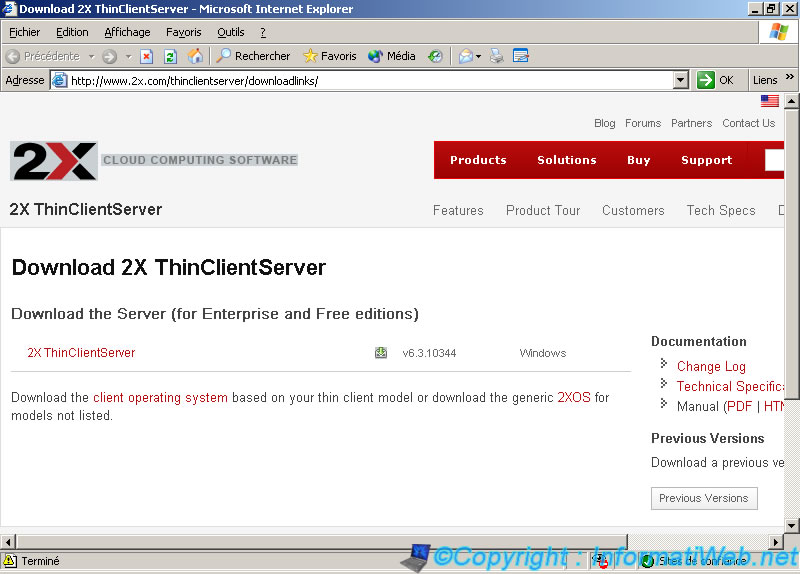Click the horizontal scrollbar left arrow

8,542
